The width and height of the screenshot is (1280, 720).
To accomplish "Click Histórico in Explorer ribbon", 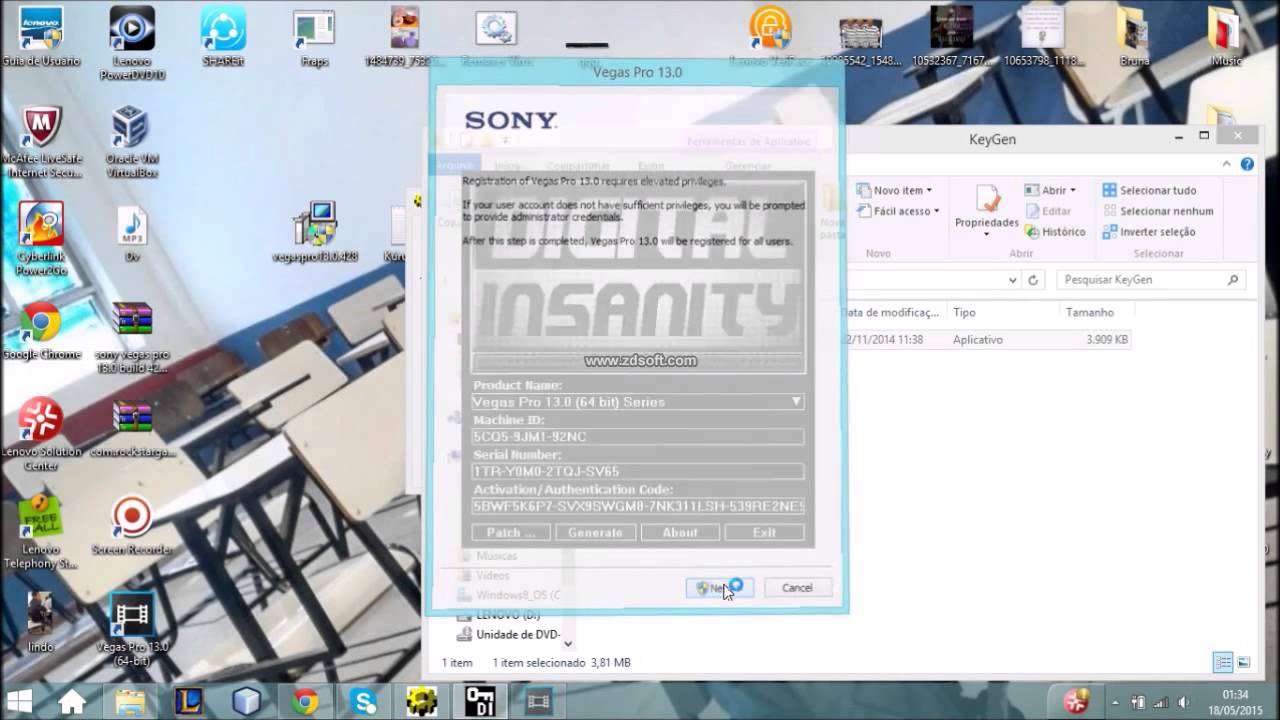I will [x=1054, y=232].
